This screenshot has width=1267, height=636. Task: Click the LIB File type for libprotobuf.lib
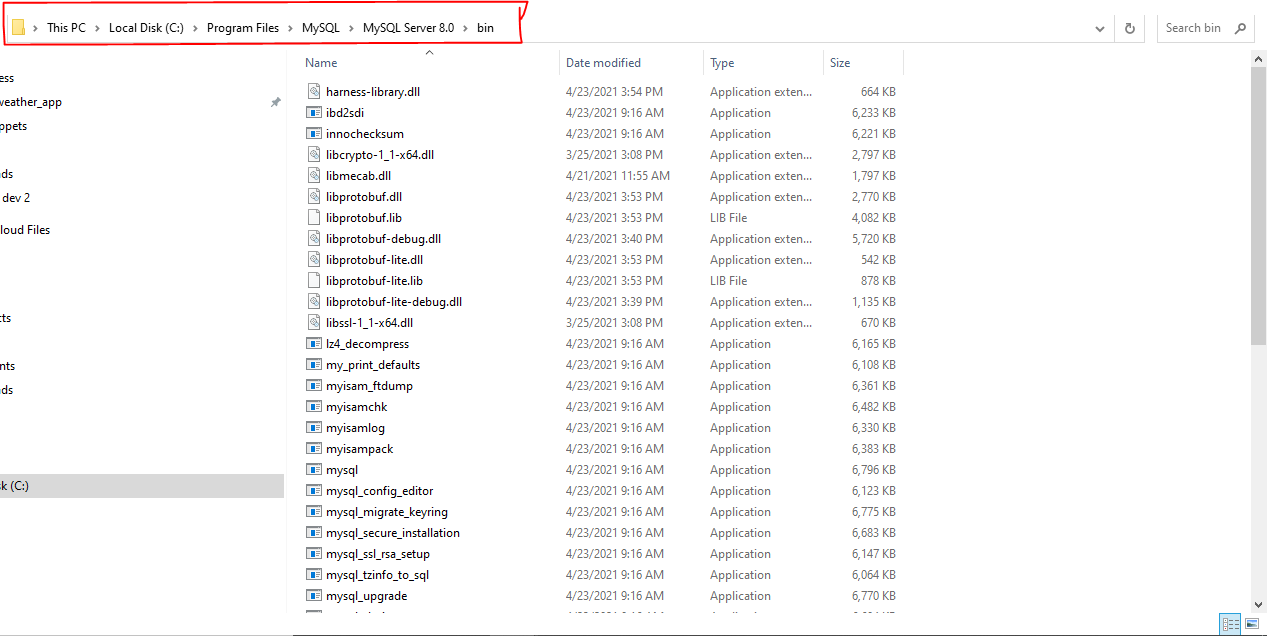pos(729,218)
